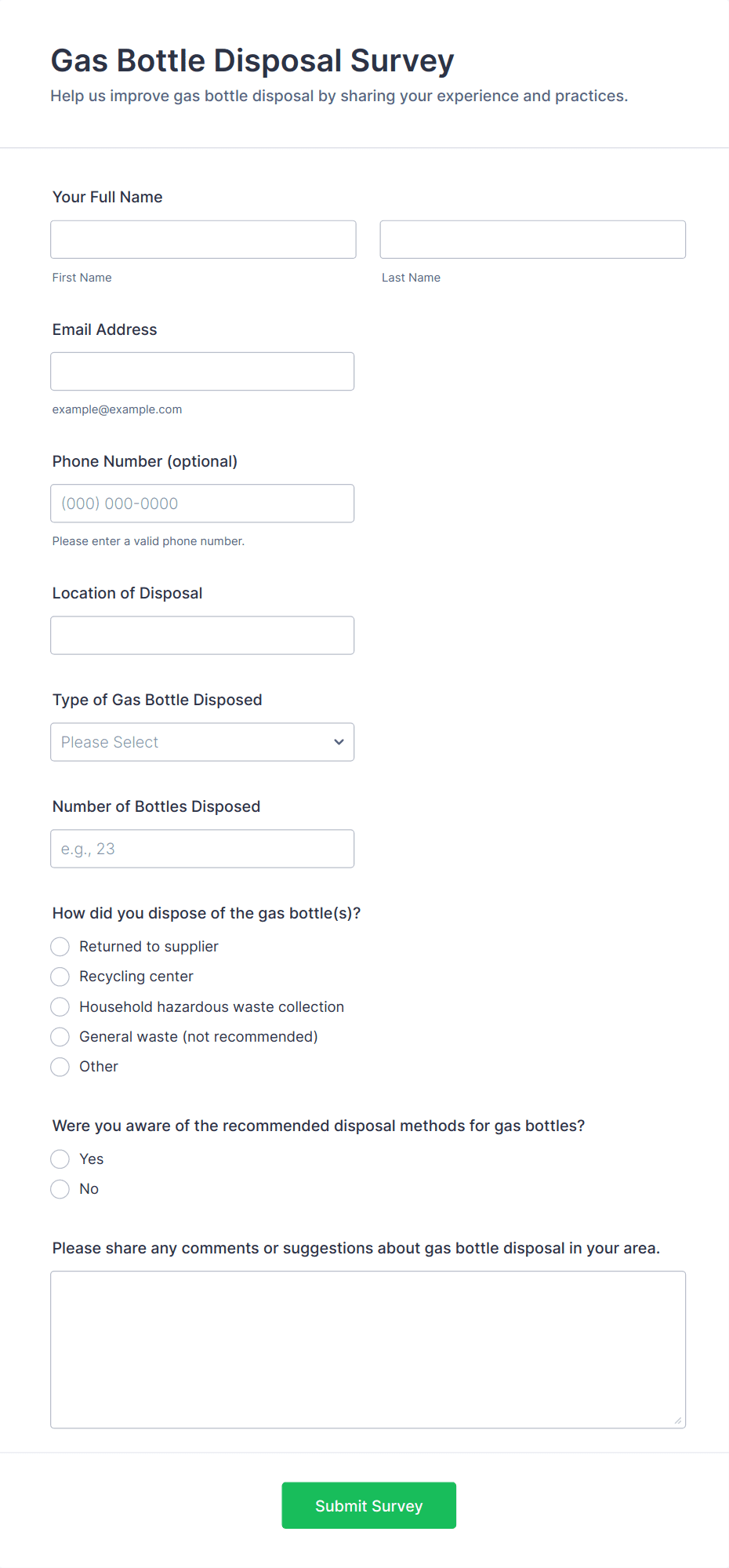Select No for awareness of disposal methods
729x1568 pixels.
pyautogui.click(x=60, y=1189)
